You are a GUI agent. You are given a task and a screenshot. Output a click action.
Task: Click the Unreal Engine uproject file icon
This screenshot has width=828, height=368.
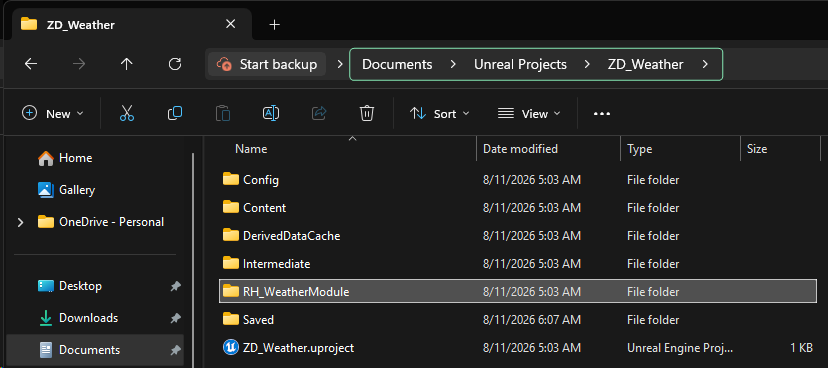click(231, 347)
